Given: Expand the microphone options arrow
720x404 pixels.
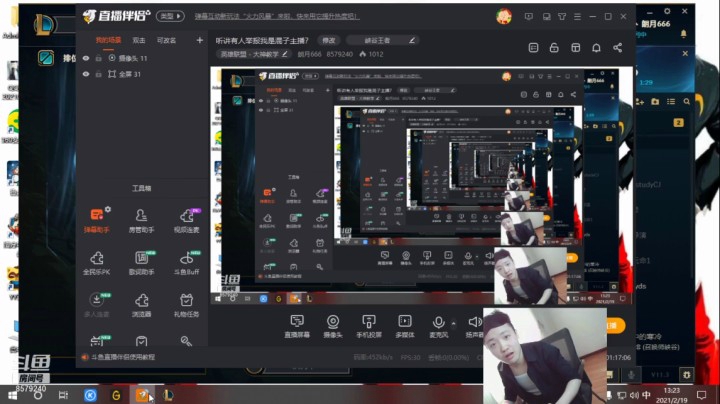Looking at the screenshot, I should [x=454, y=323].
